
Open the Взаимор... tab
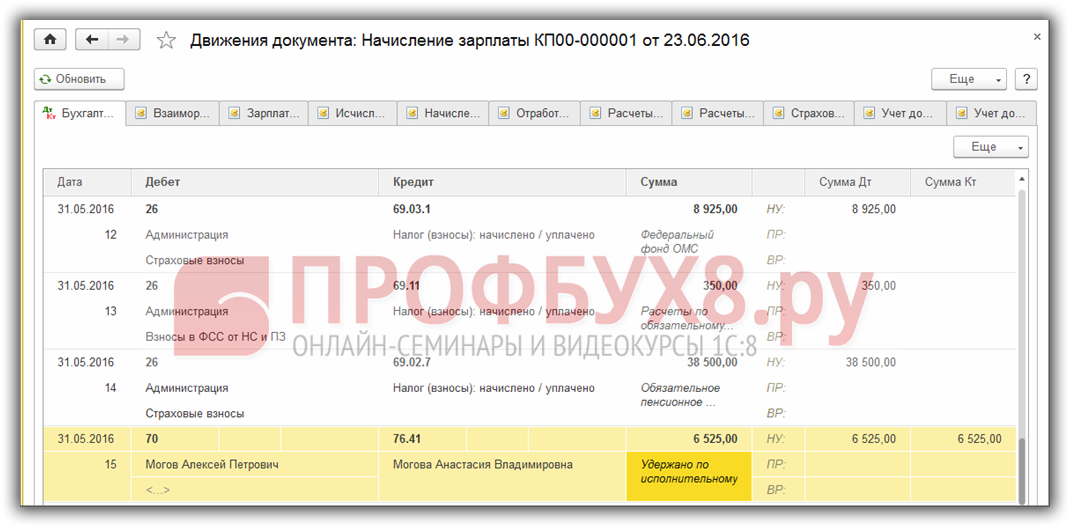tap(173, 114)
